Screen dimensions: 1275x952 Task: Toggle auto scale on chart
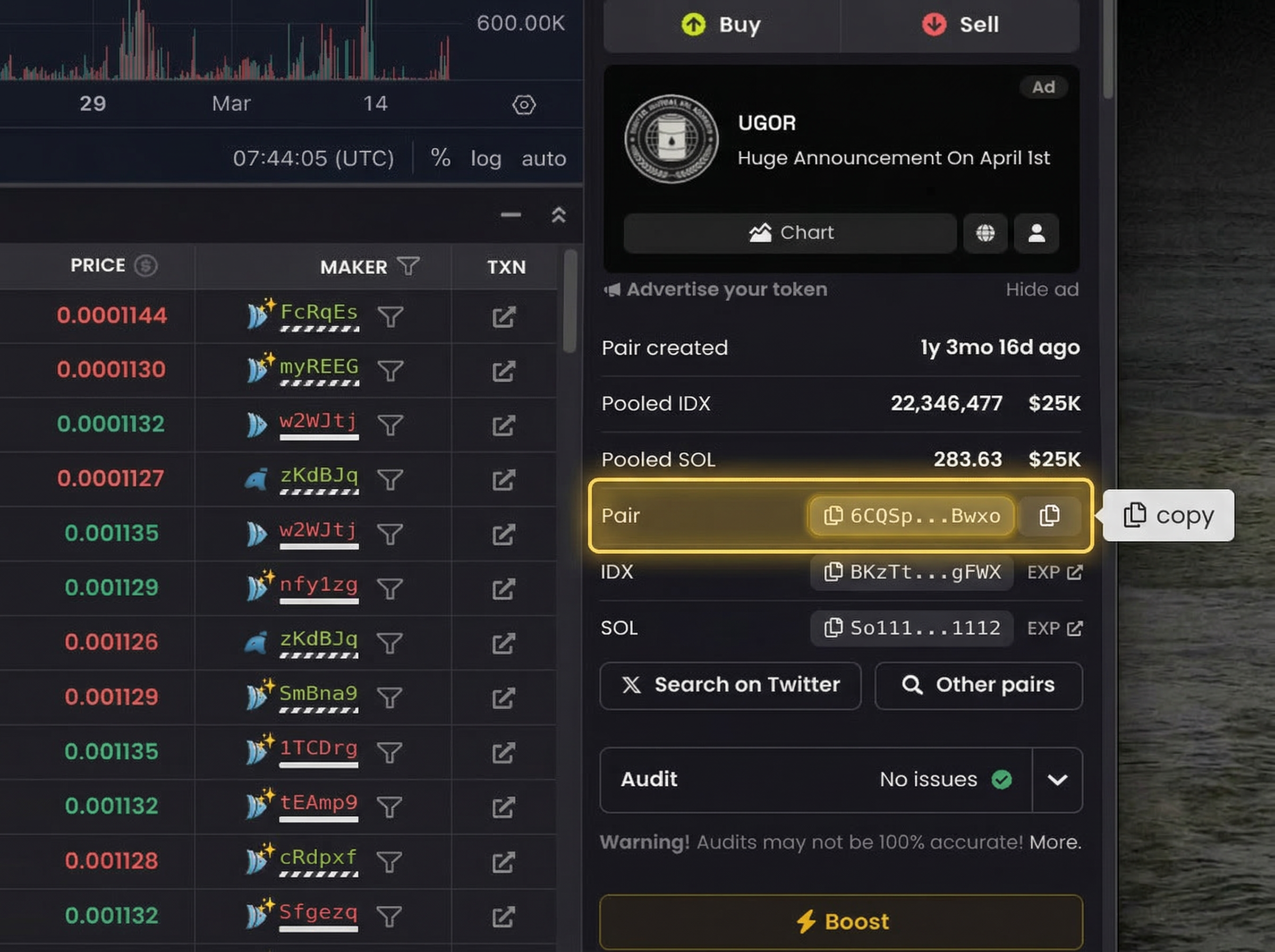click(x=544, y=158)
